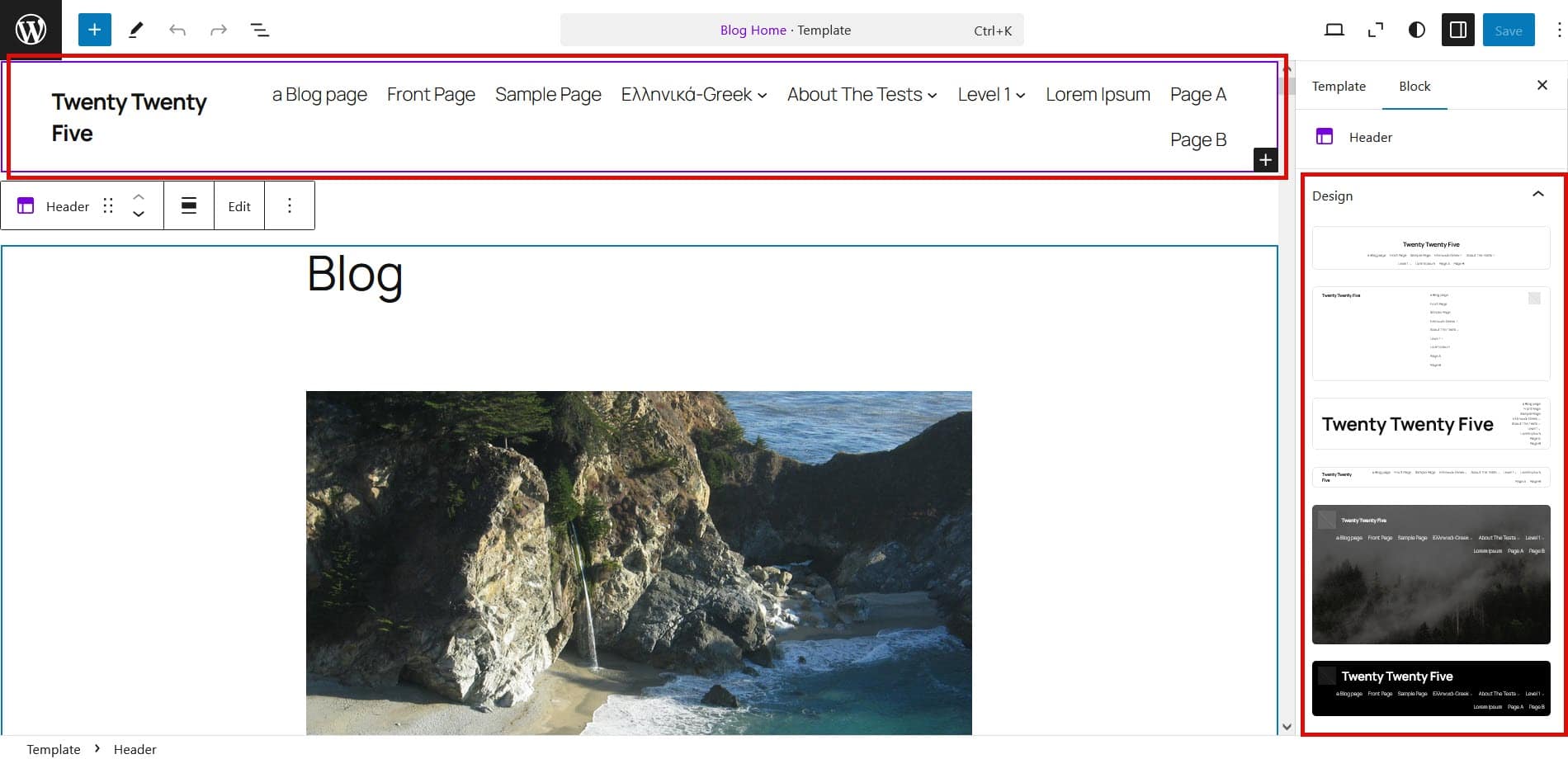The image size is (1568, 759).
Task: Open the editor Options three-dots menu
Action: click(x=1558, y=30)
